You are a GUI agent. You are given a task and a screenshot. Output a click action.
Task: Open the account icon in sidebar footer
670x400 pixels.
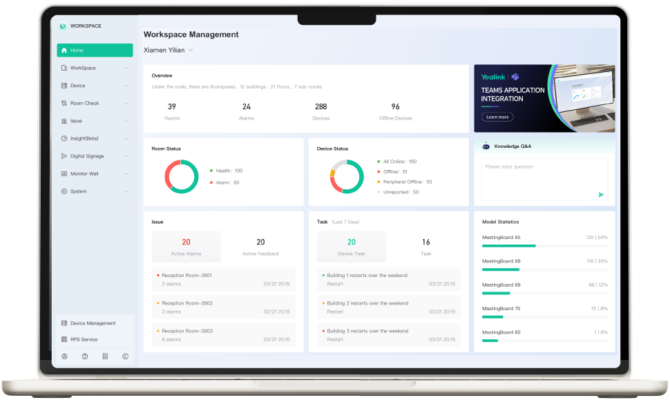[64, 356]
